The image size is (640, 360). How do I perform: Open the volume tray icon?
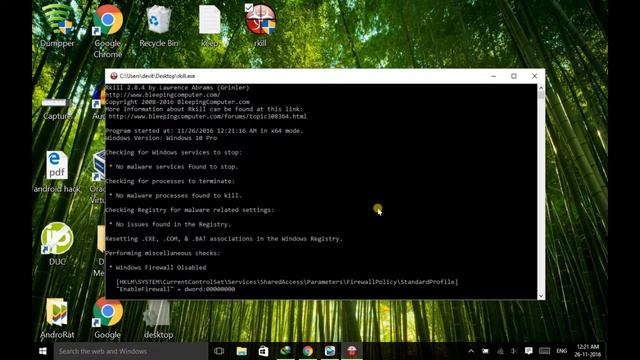514,351
